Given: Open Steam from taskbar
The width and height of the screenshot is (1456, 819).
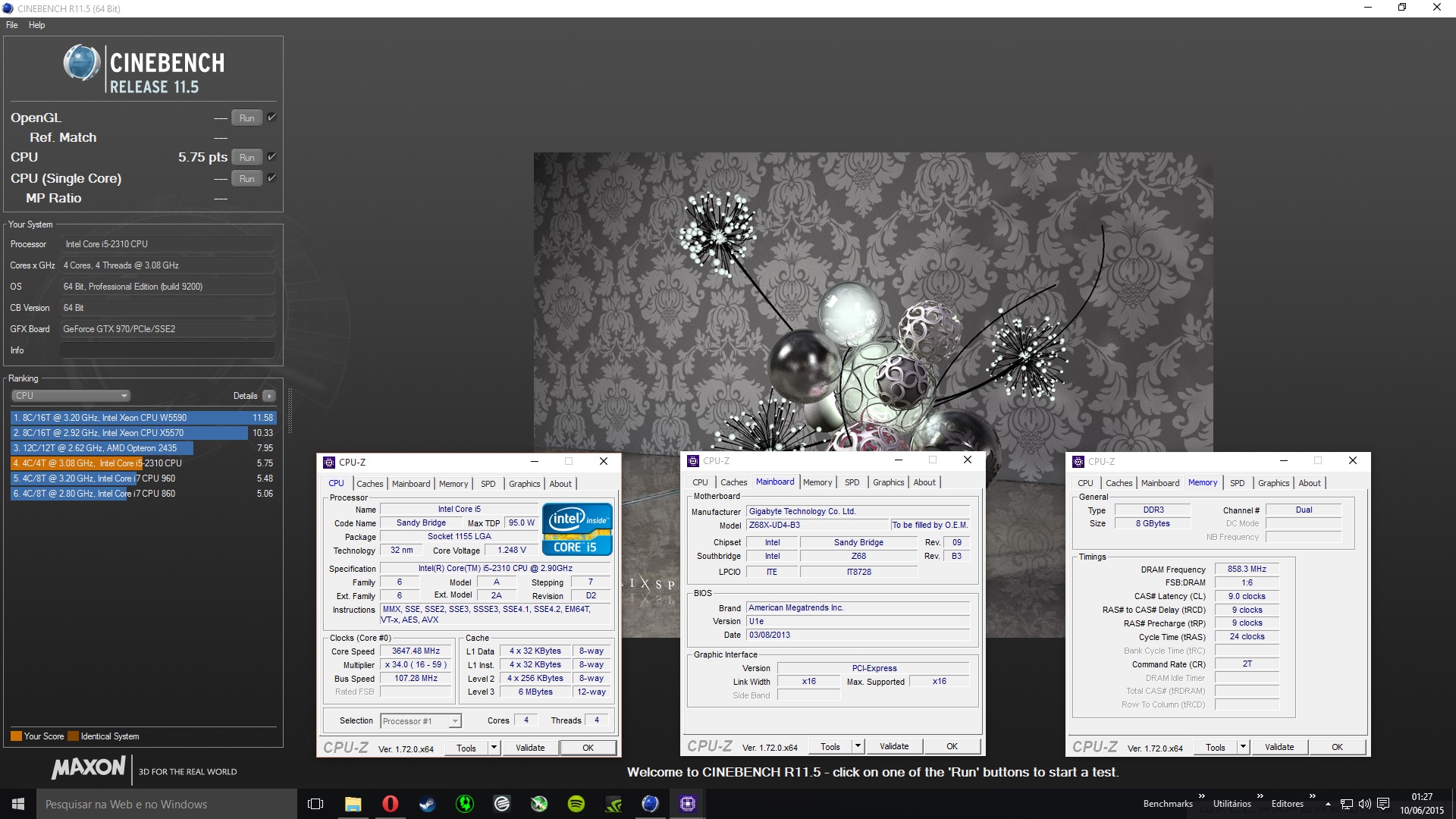Looking at the screenshot, I should [427, 804].
